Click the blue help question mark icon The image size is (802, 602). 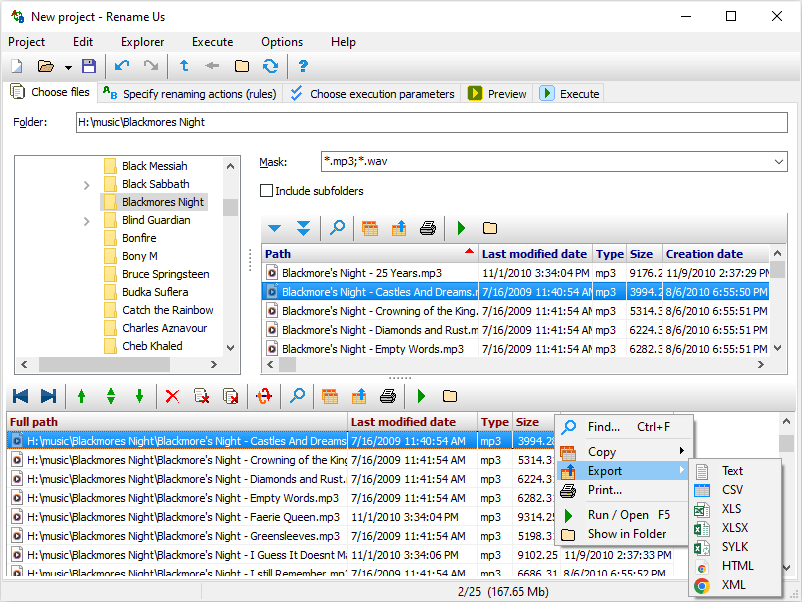pos(303,66)
